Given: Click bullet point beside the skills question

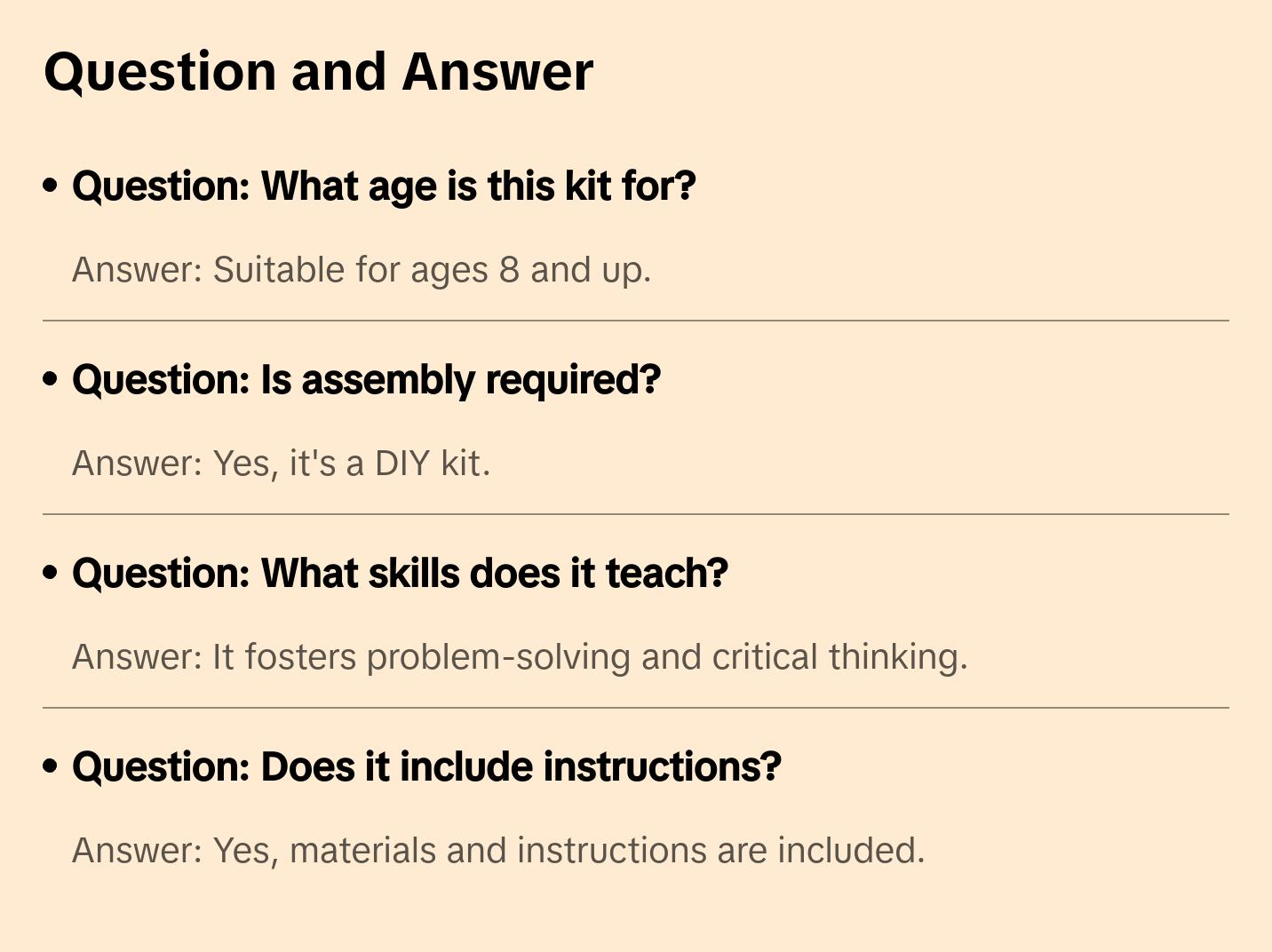Looking at the screenshot, I should click(x=51, y=573).
